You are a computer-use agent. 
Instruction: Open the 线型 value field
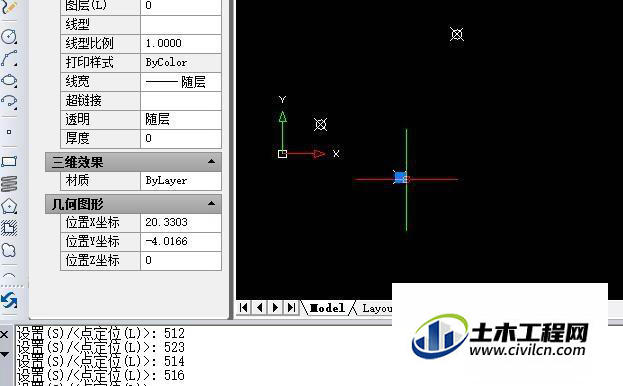click(181, 25)
